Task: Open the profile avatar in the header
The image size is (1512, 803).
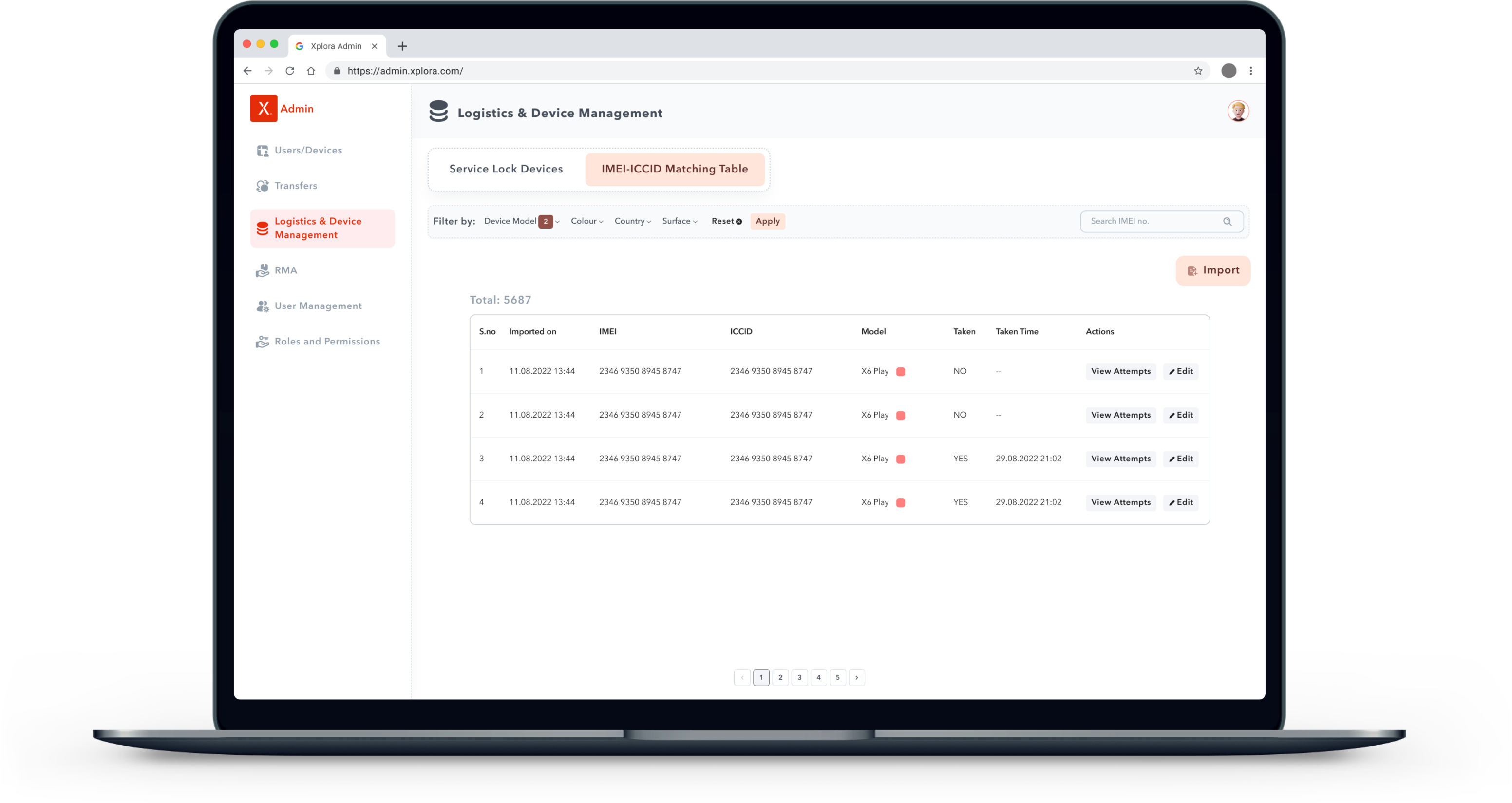Action: 1238,111
